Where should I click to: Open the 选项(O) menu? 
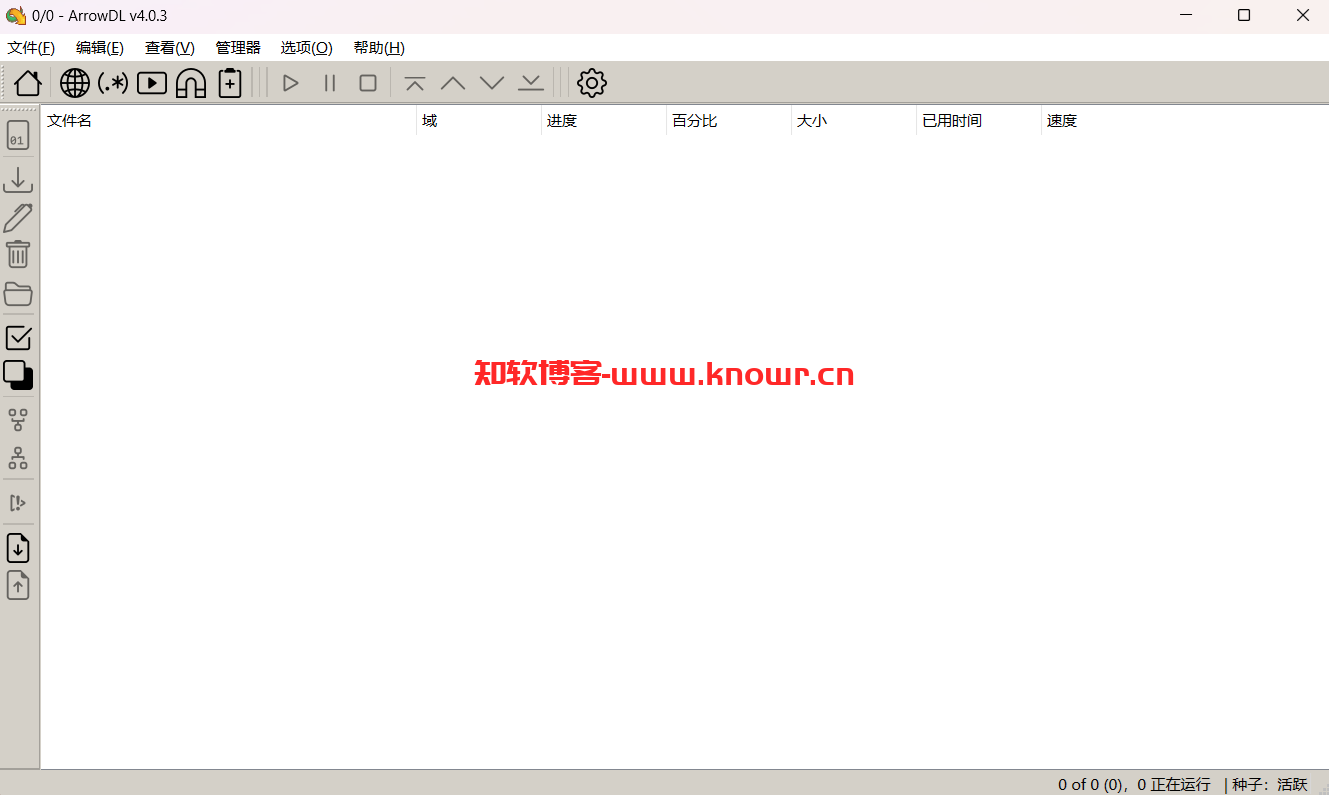[x=306, y=48]
